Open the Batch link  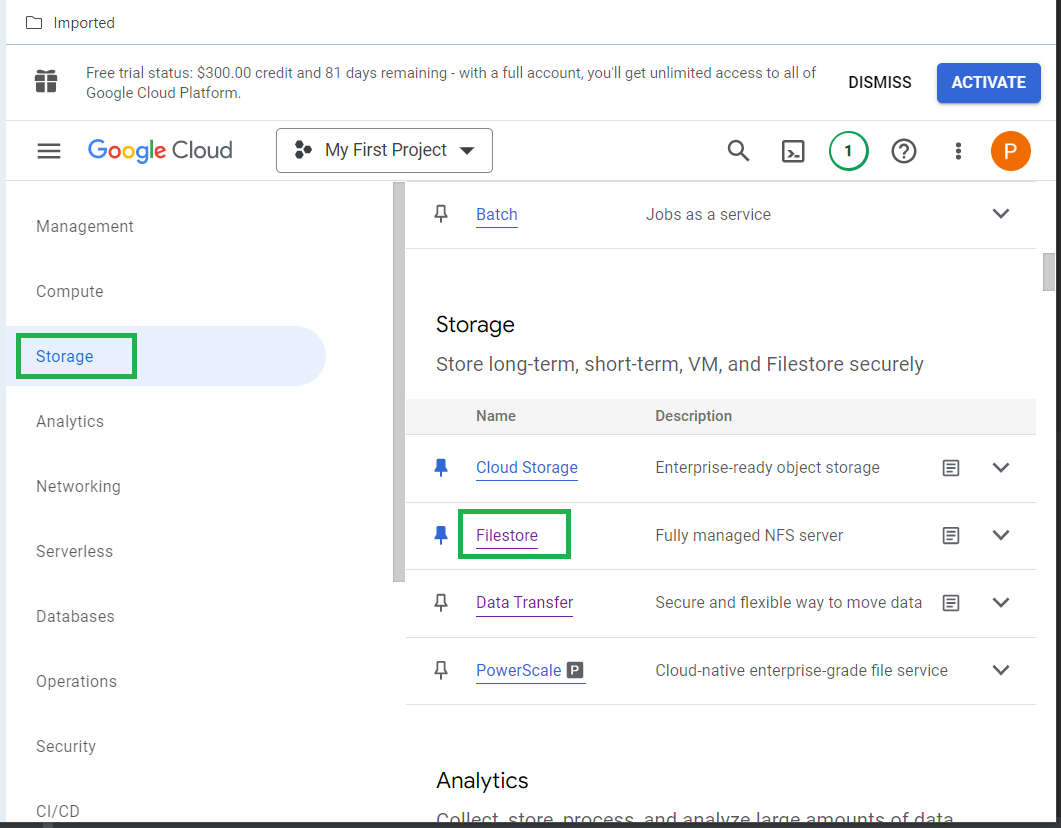(497, 214)
